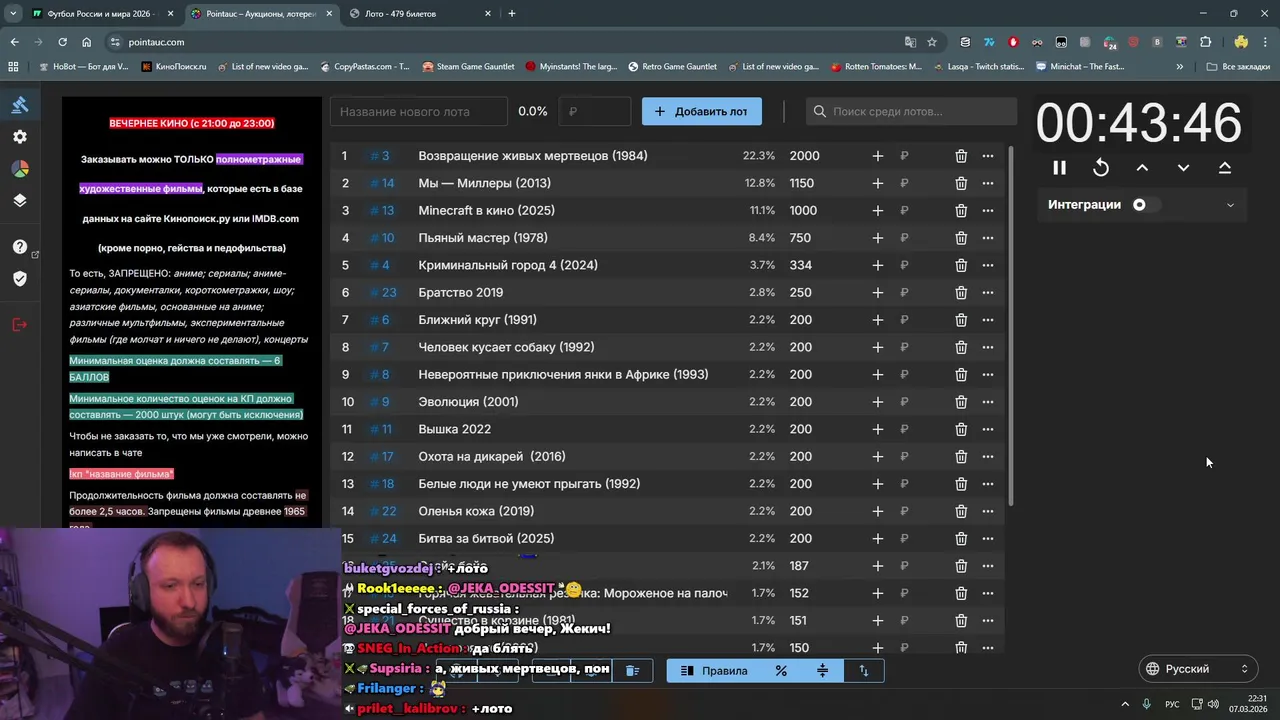Delete lot Minecraft в кино (2025)
The height and width of the screenshot is (720, 1280).
click(x=961, y=210)
